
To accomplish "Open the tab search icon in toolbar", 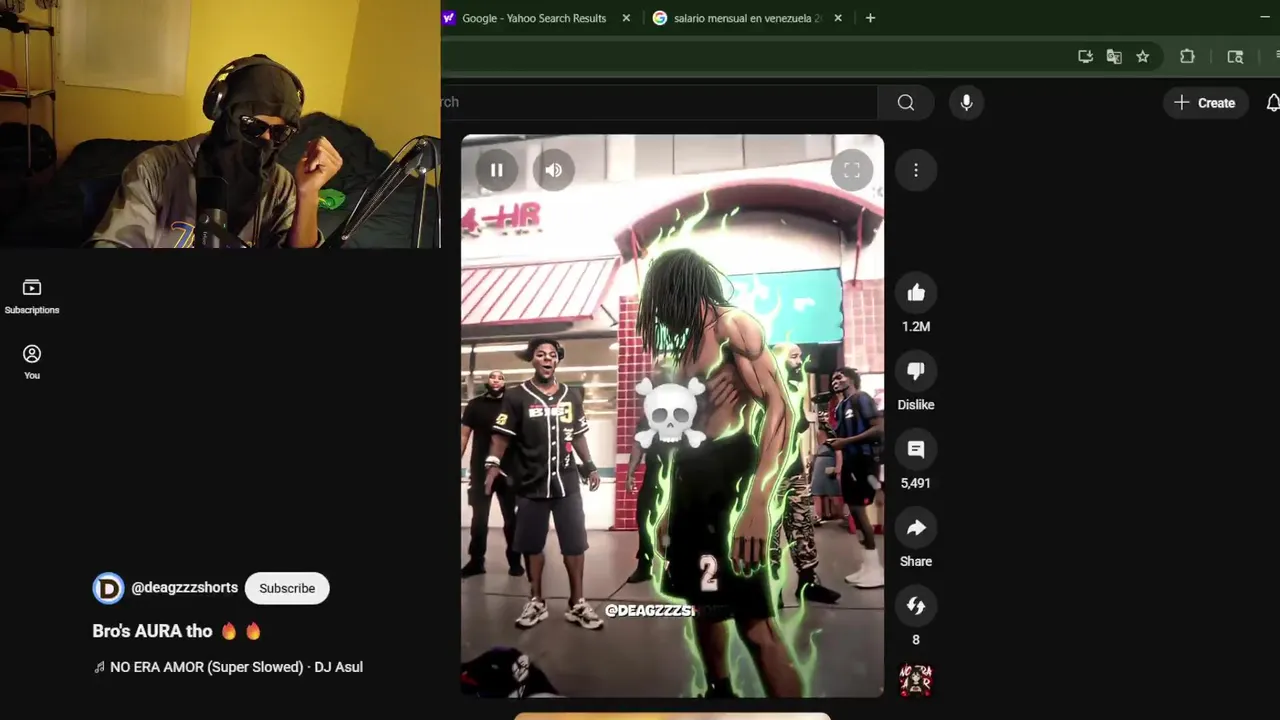I will (1235, 57).
